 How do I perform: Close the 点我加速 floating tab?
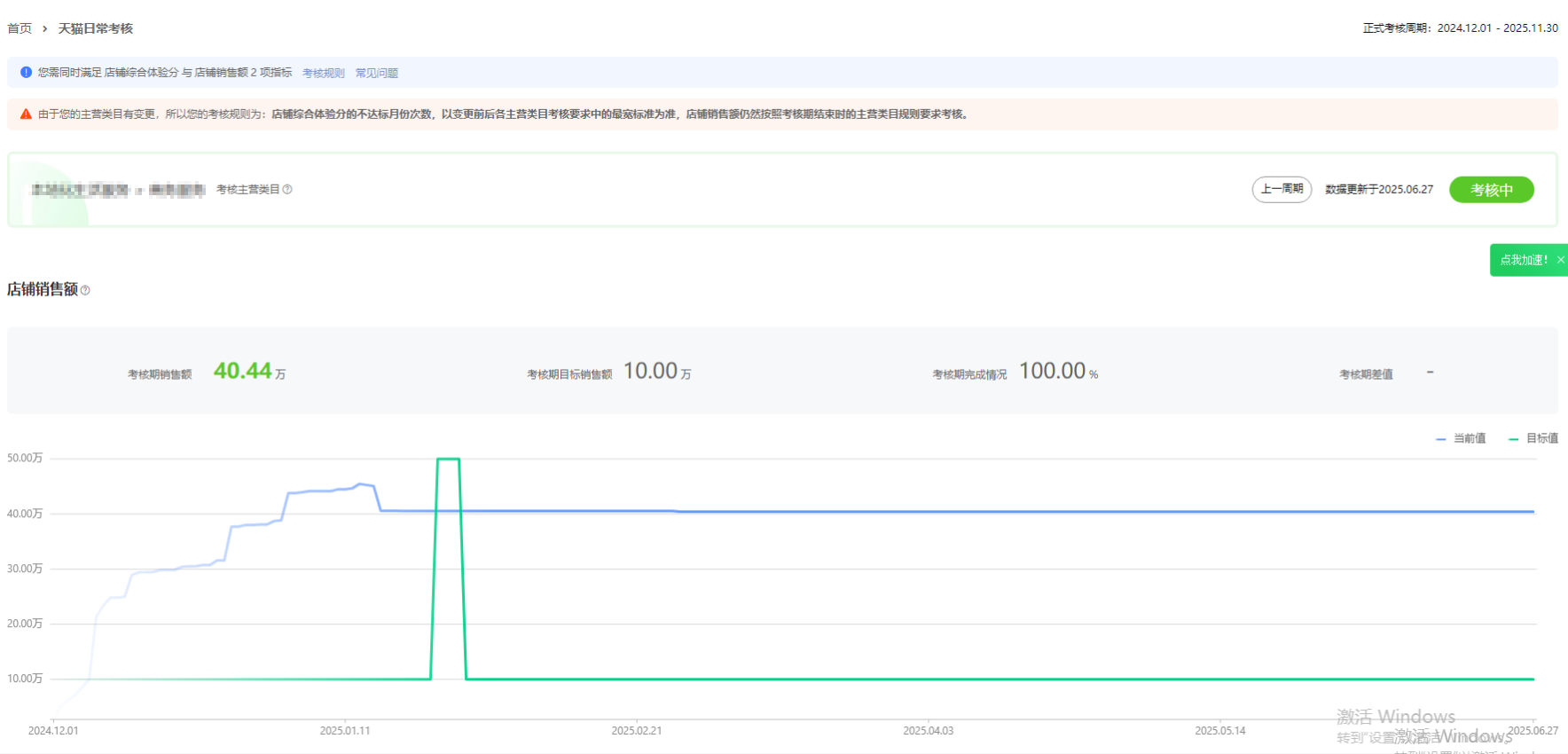coord(1560,260)
